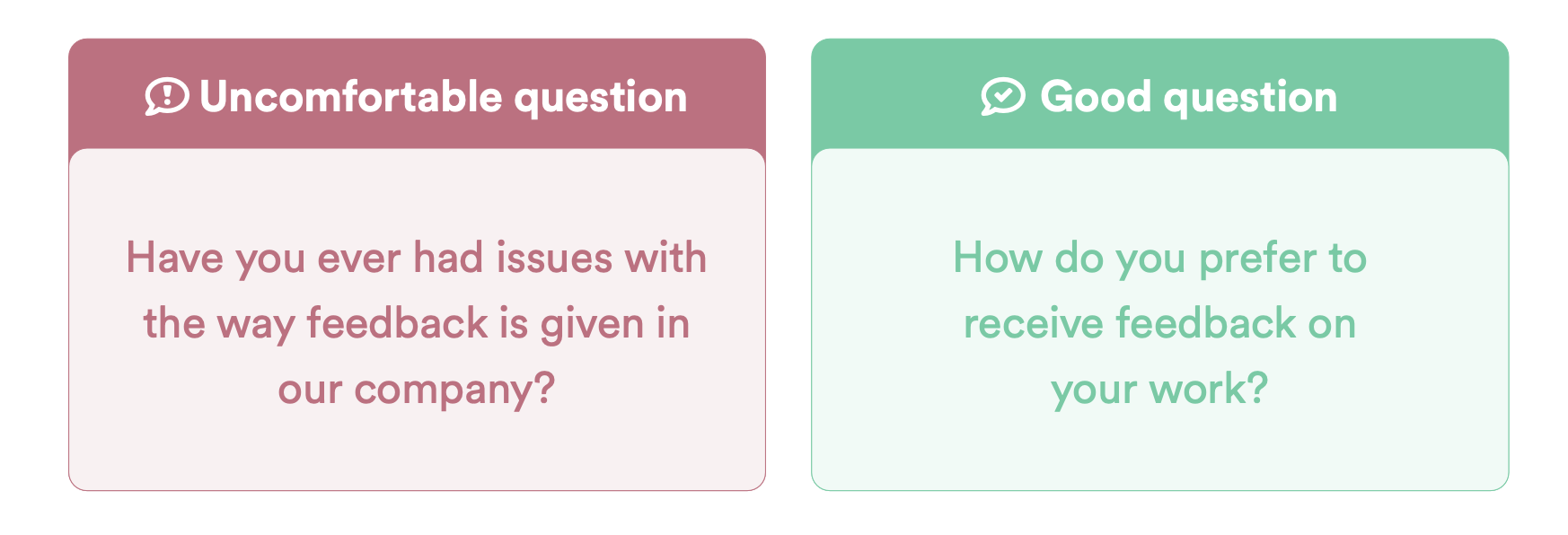Click the "our company?" text line

[x=416, y=389]
